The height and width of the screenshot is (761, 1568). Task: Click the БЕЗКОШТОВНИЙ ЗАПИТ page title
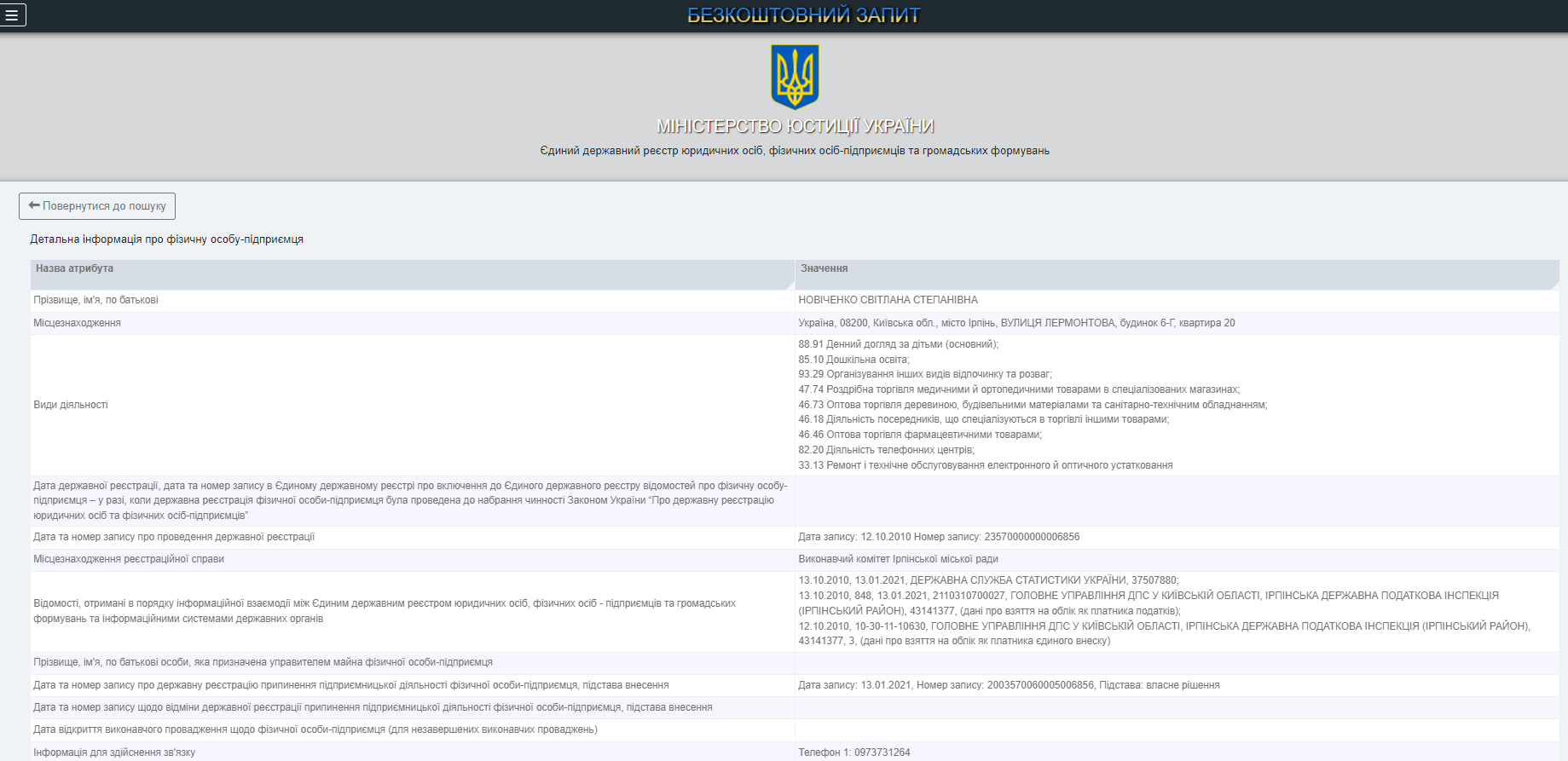803,15
